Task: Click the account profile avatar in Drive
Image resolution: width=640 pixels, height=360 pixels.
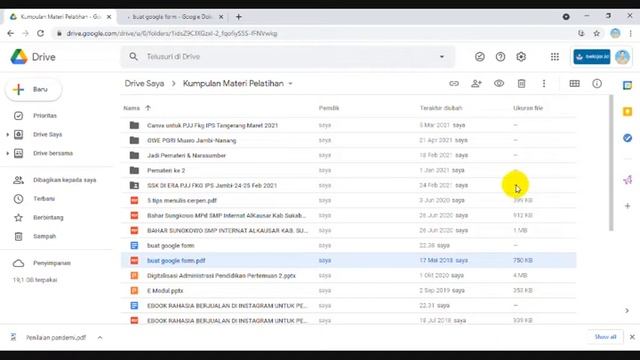Action: pos(622,57)
